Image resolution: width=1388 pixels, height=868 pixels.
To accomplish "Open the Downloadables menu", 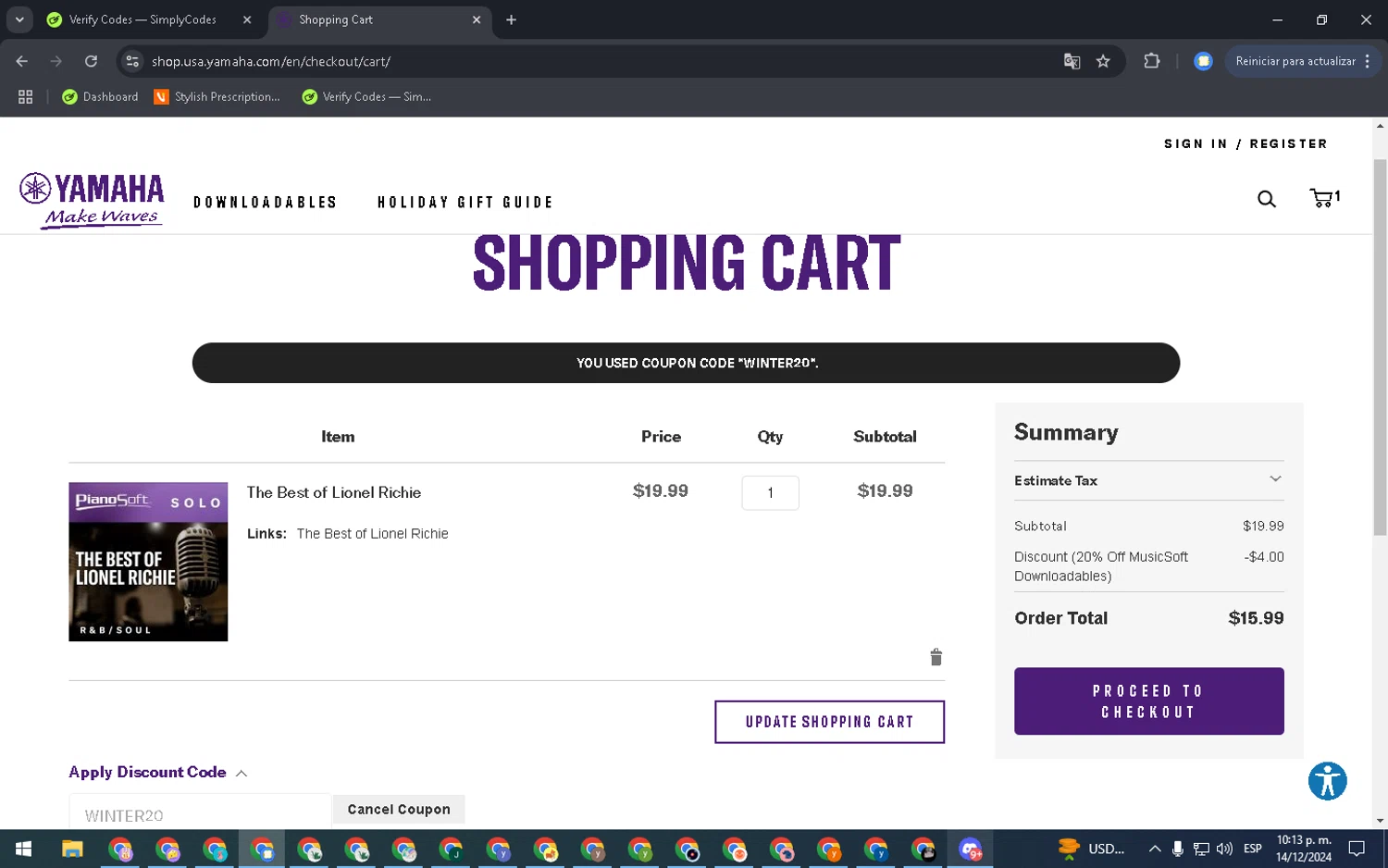I will click(x=266, y=203).
